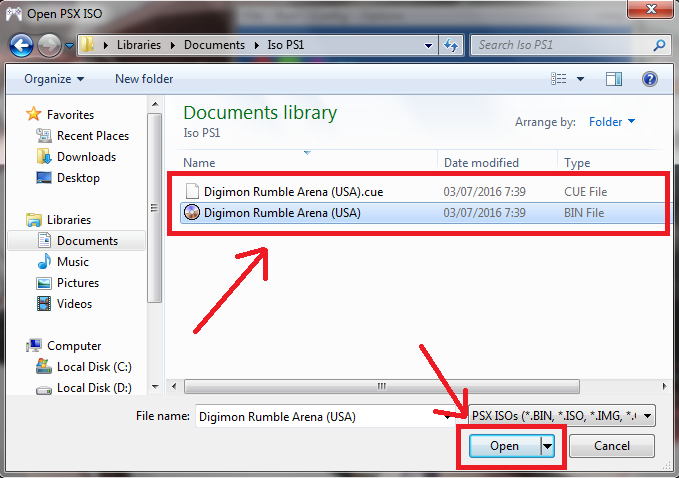This screenshot has height=478, width=679.
Task: Click the file list scroll left arrow
Action: coord(174,387)
